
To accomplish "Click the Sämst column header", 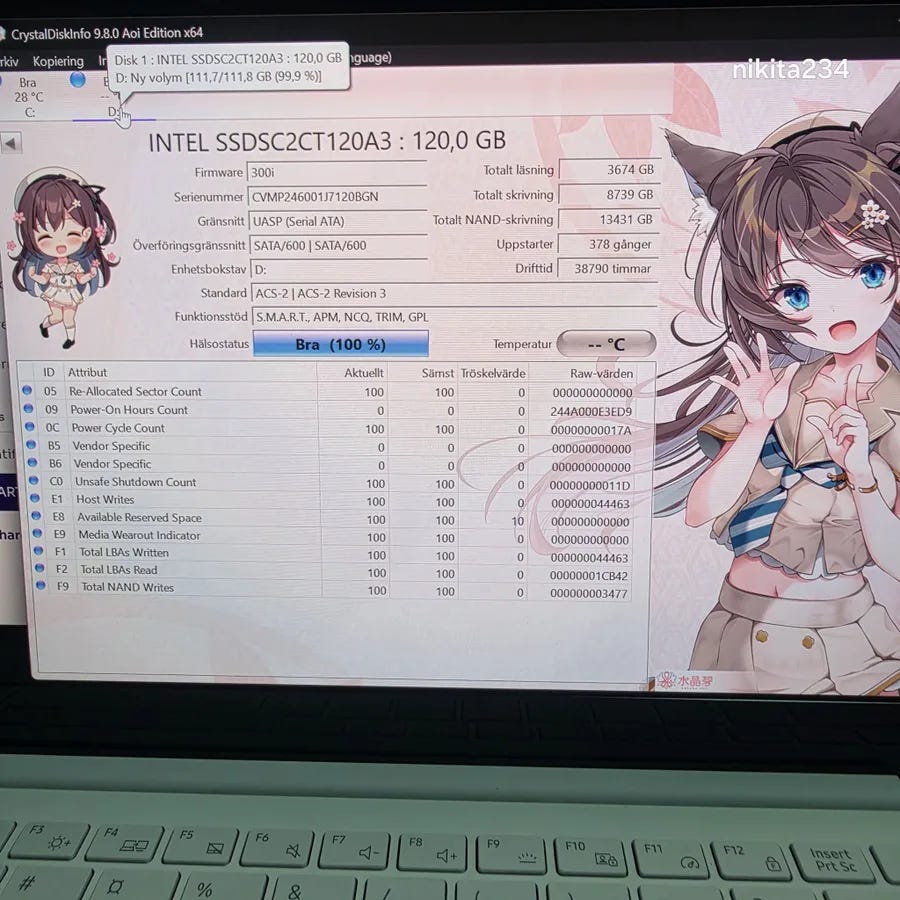I will [x=438, y=373].
